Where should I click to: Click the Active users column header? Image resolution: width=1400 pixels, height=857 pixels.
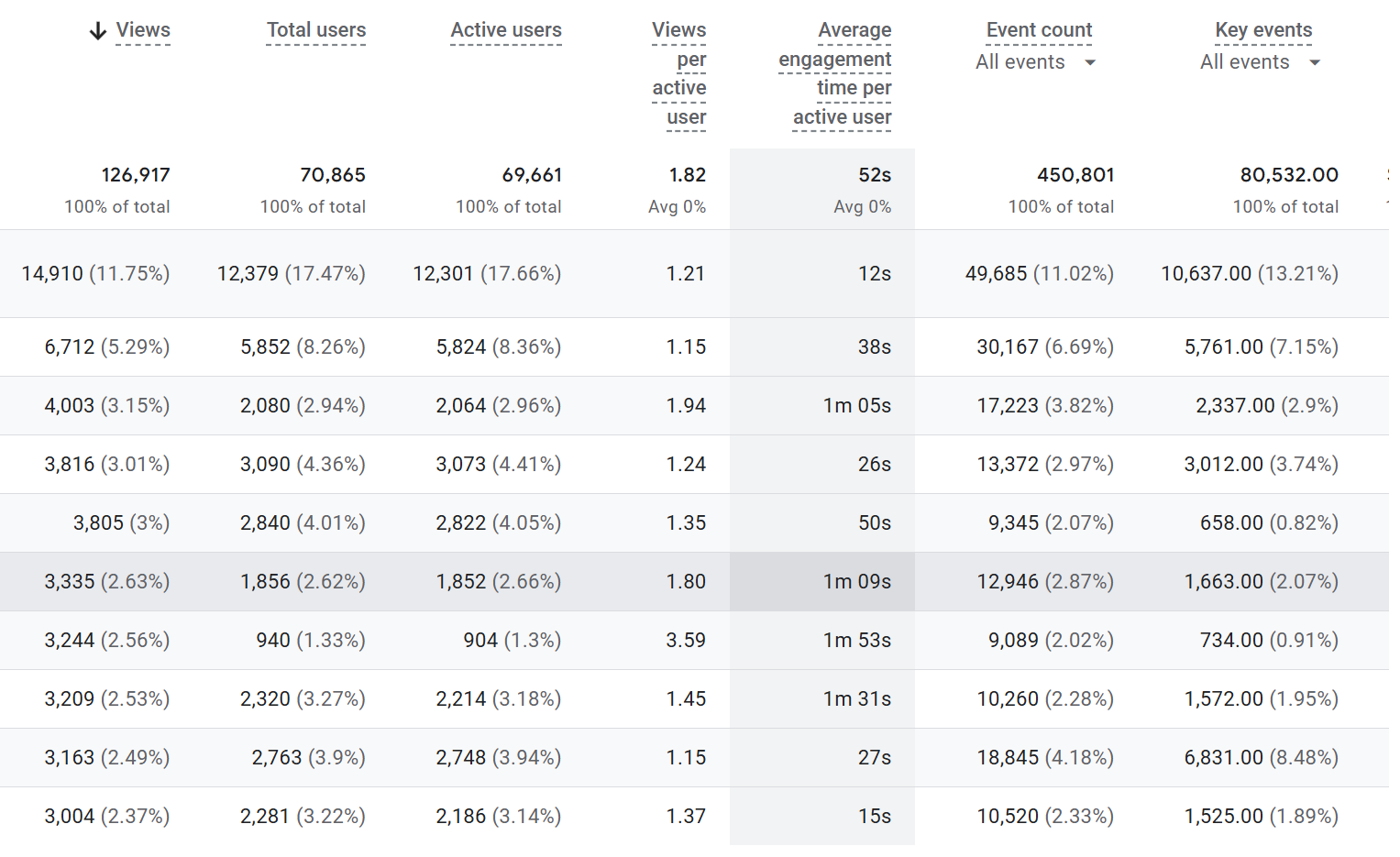click(x=506, y=30)
